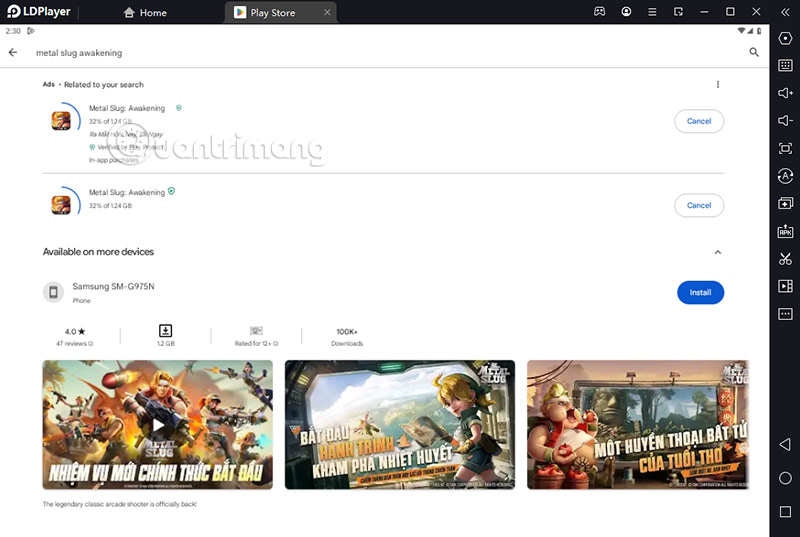Click the legendary classic arcade shooter description

coord(119,504)
